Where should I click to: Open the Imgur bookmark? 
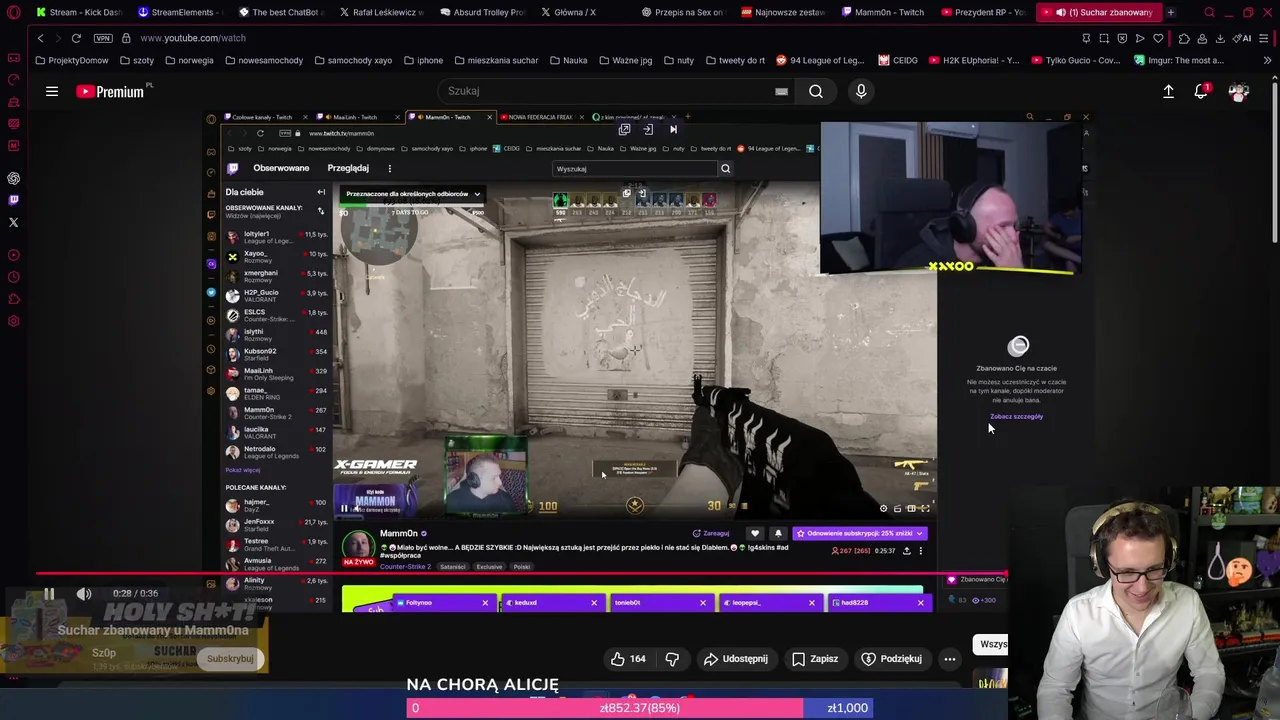(1179, 60)
